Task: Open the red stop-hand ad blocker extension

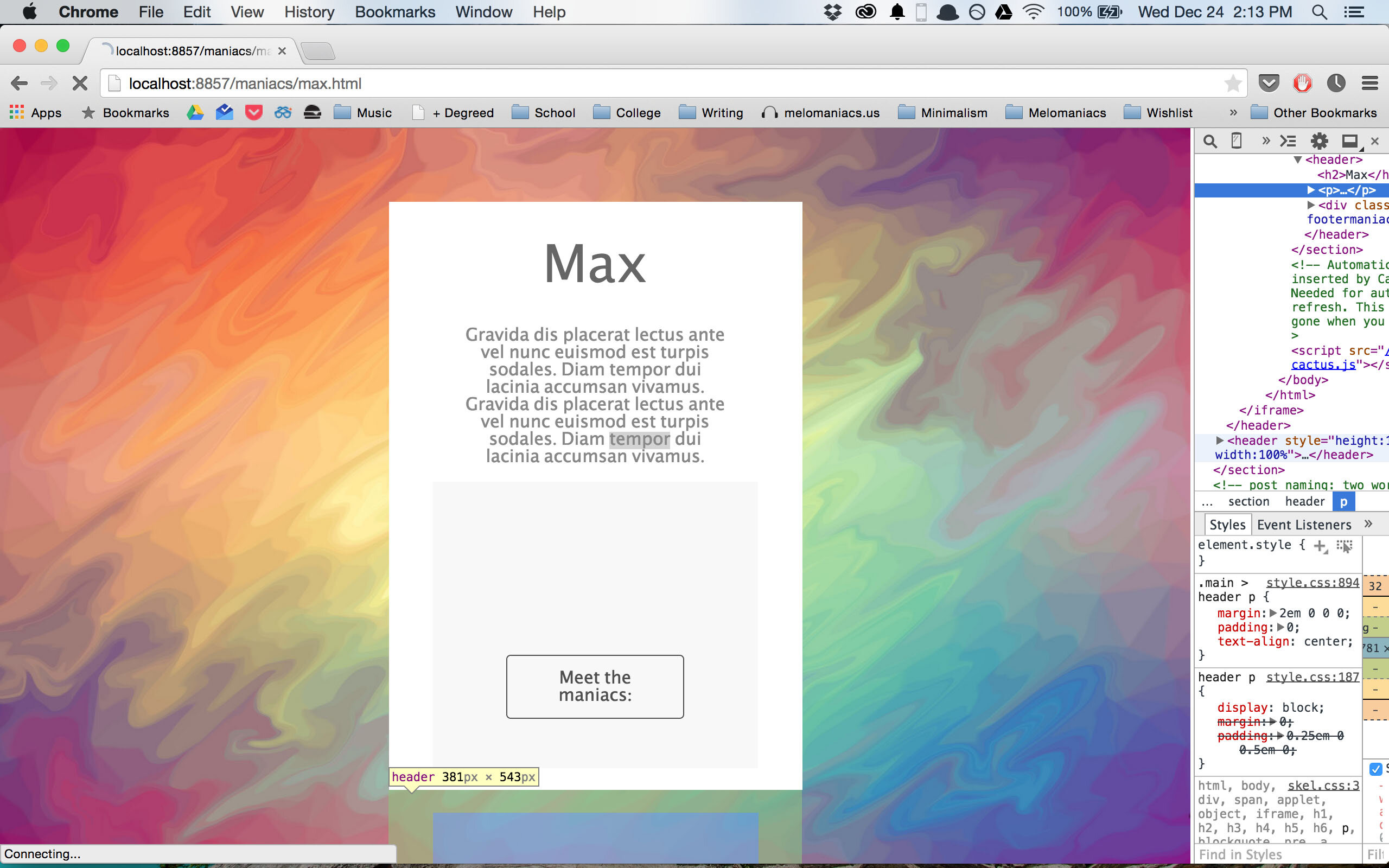Action: [x=1302, y=84]
